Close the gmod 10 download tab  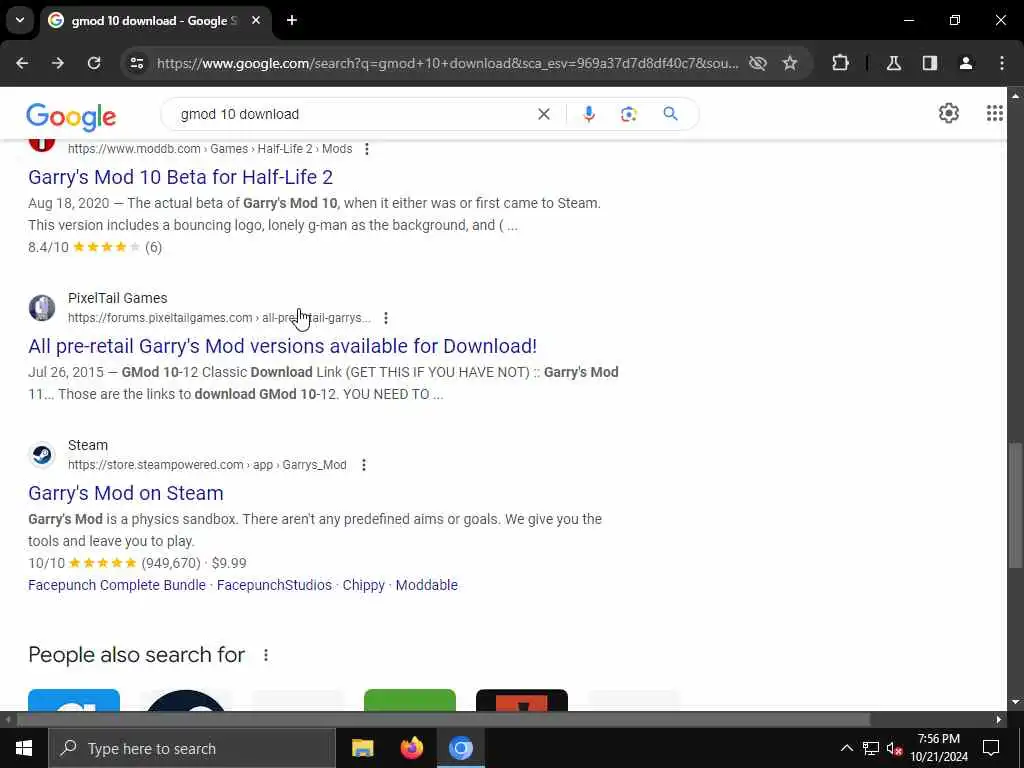click(x=256, y=20)
